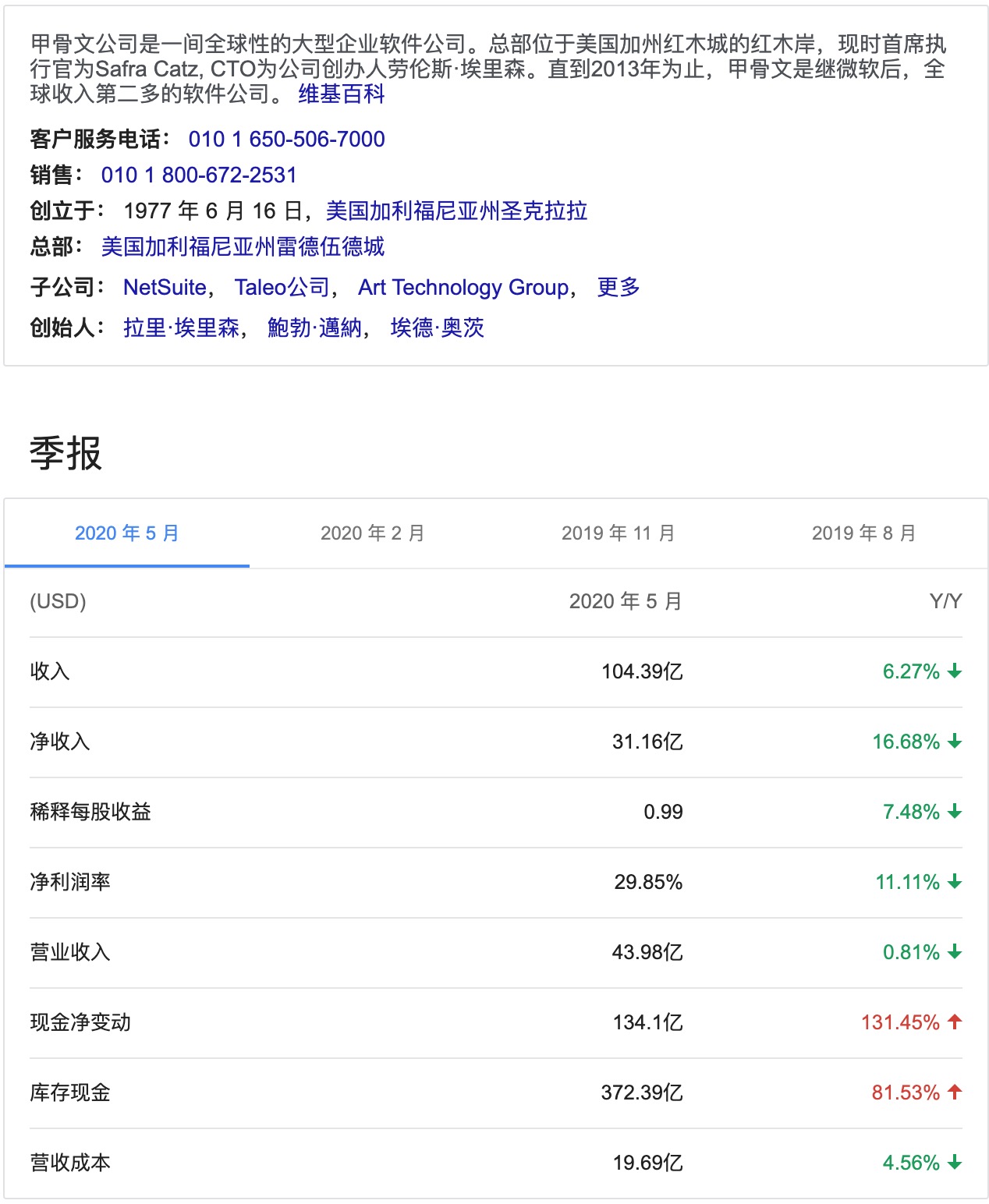Click the red up arrow beside 81.53%
Viewport: 989px width, 1204px height.
click(x=955, y=1092)
